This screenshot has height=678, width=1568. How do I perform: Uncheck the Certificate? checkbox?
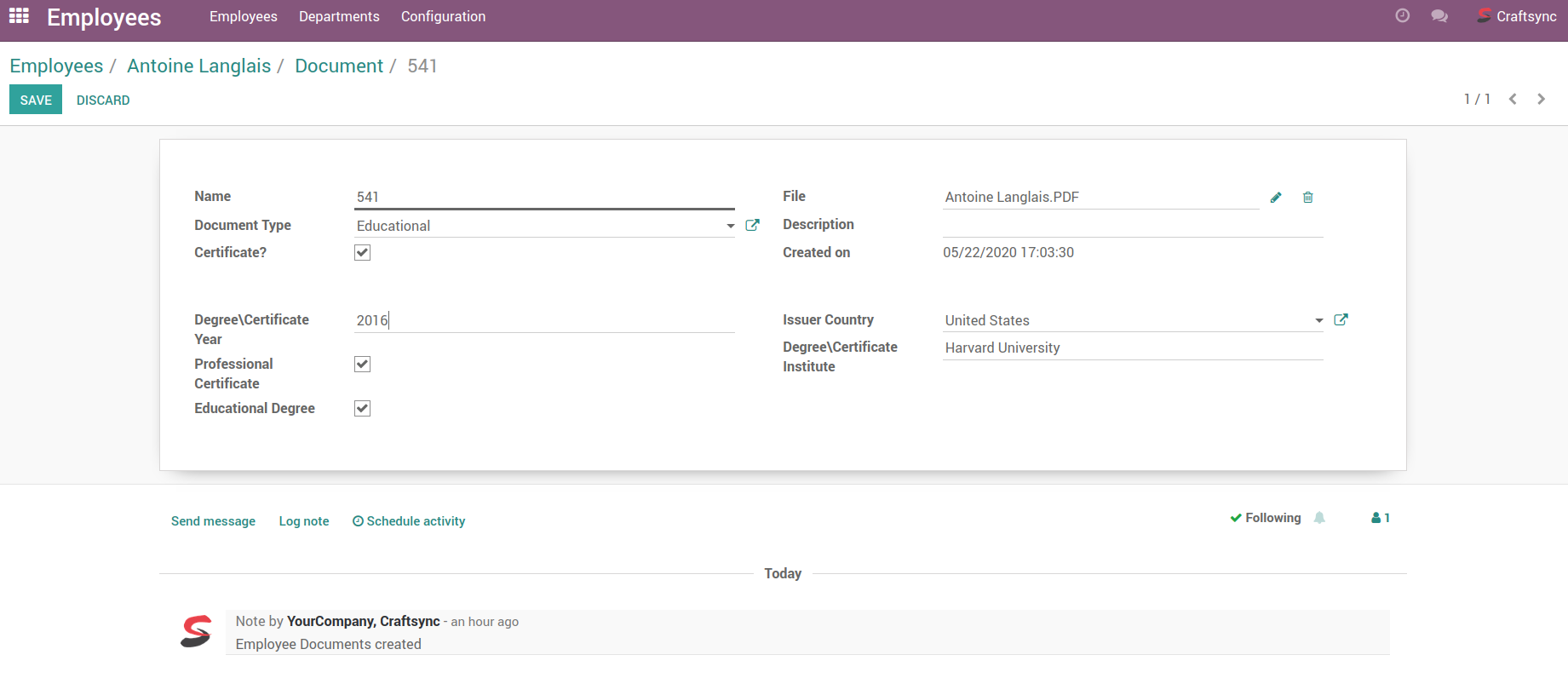coord(363,253)
